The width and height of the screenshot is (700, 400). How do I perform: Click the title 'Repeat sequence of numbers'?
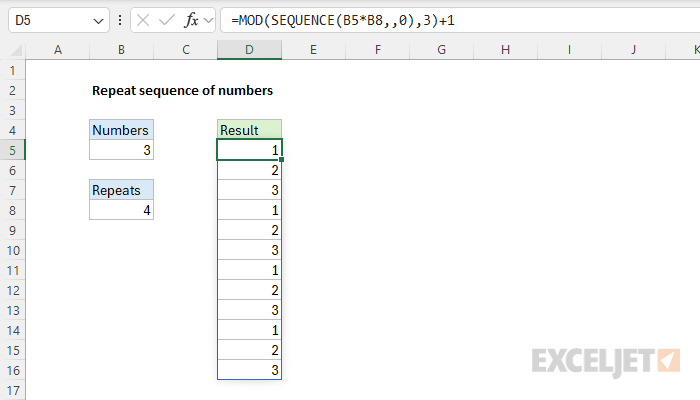[182, 91]
